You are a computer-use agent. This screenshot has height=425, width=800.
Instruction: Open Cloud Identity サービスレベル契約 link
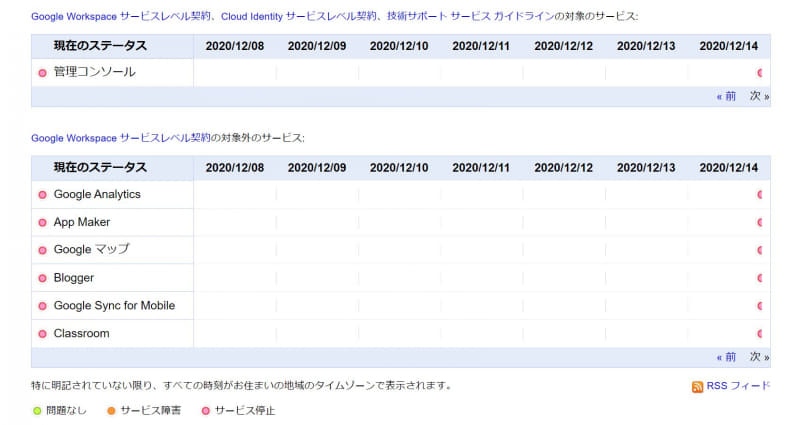299,16
